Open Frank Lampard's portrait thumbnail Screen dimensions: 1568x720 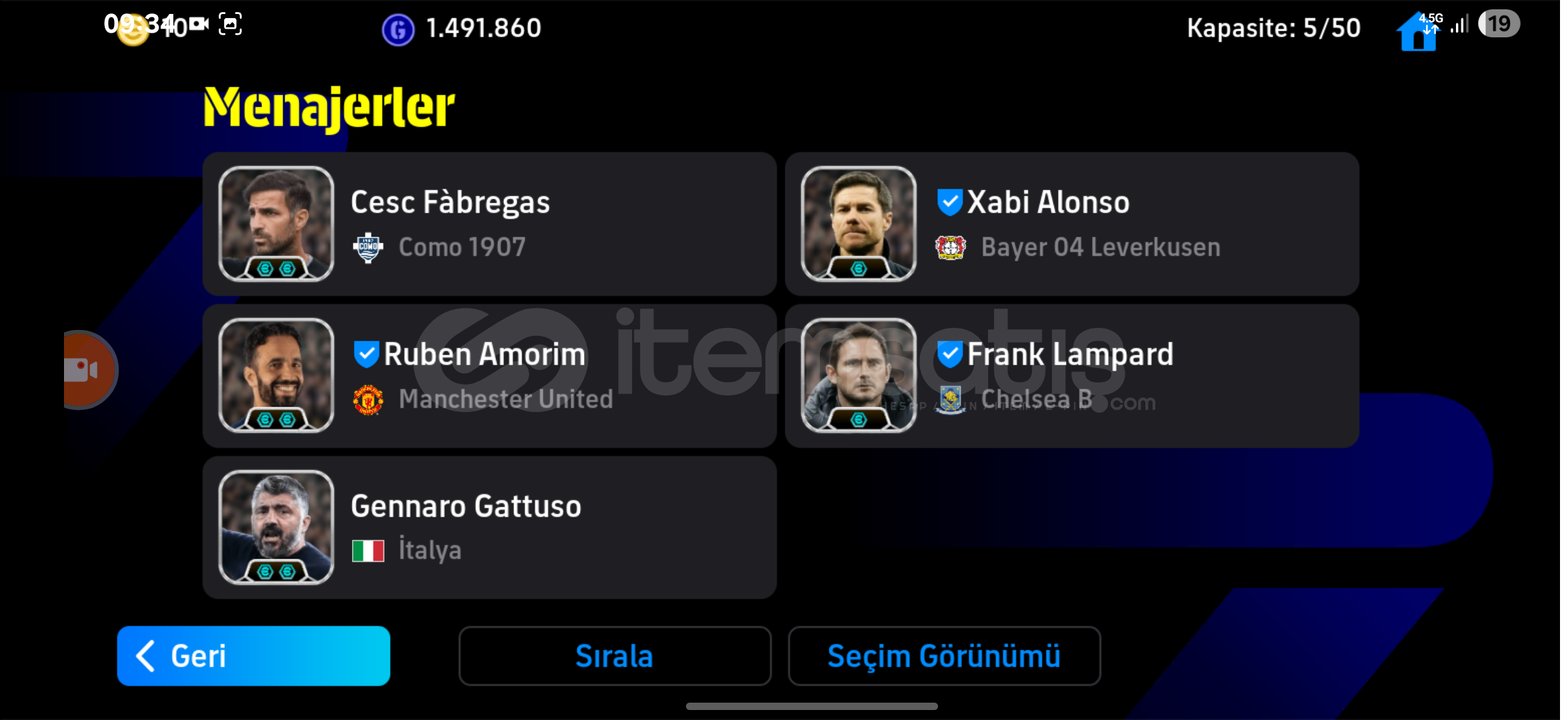coord(859,376)
